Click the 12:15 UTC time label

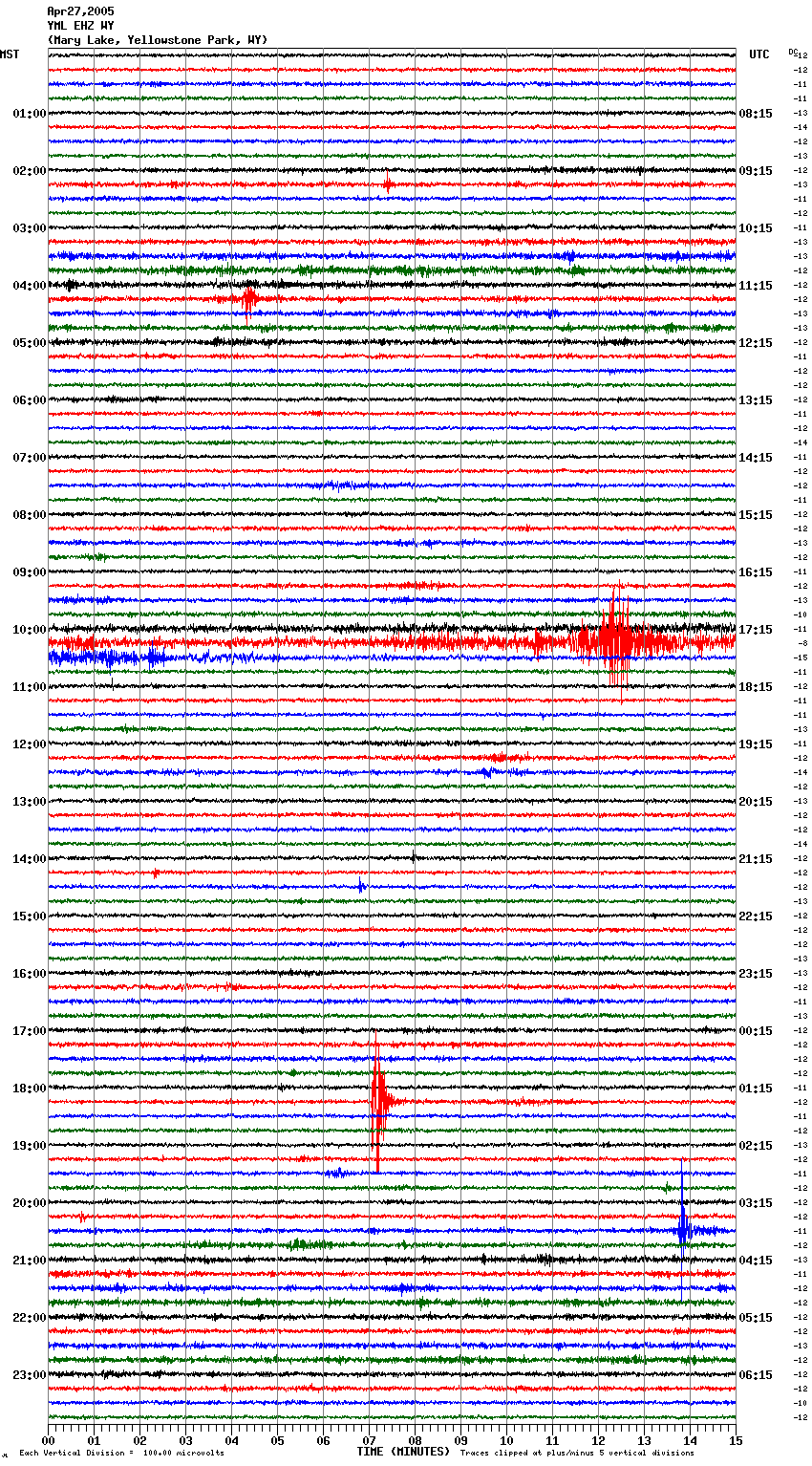756,343
